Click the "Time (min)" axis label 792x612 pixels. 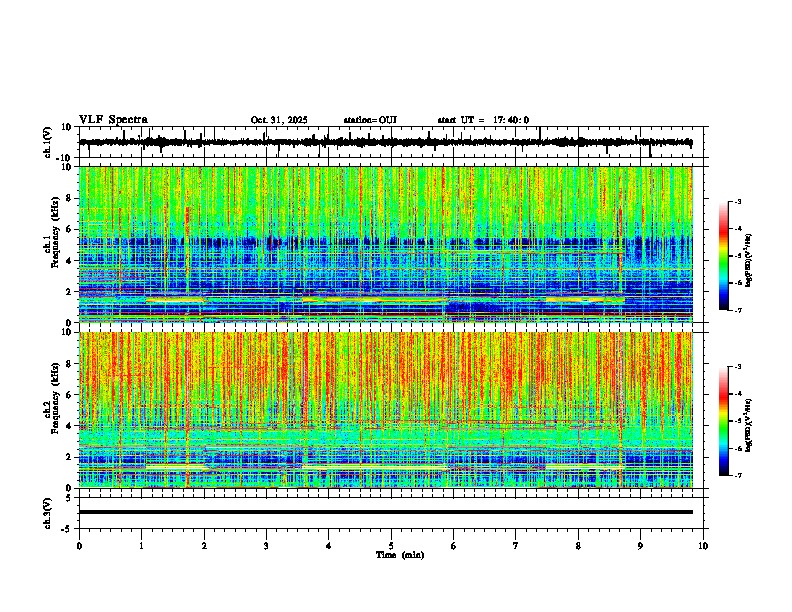pos(400,555)
